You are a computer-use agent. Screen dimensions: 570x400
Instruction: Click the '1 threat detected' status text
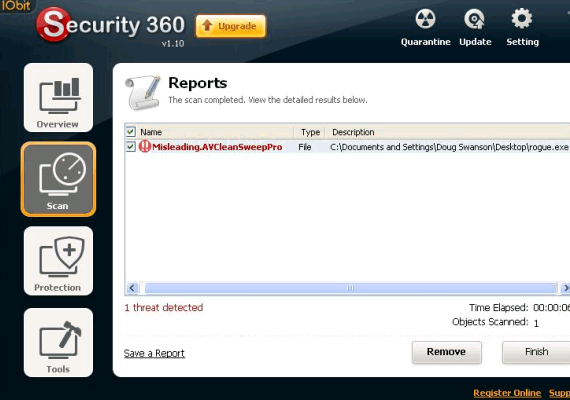click(x=164, y=308)
